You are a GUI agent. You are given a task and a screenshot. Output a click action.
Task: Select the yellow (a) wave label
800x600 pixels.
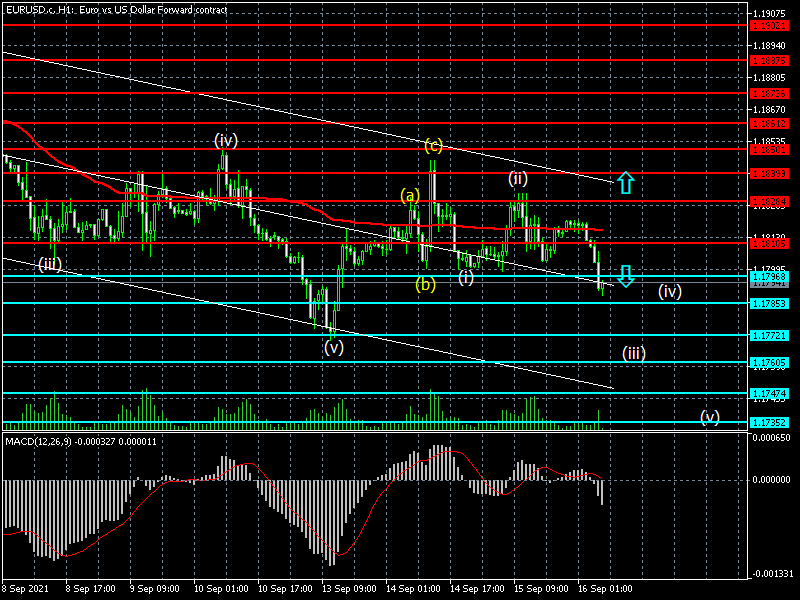click(410, 195)
